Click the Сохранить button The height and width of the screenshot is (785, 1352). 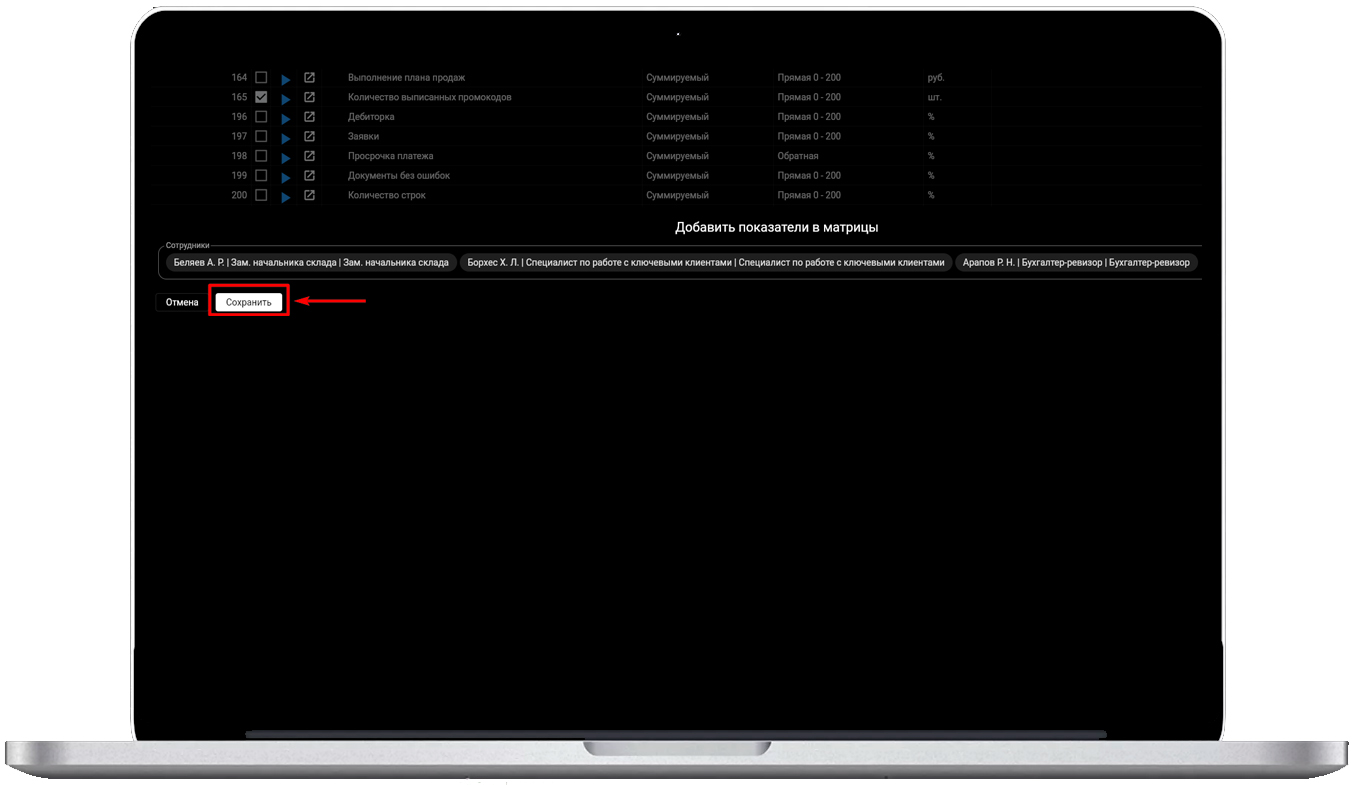pos(248,302)
